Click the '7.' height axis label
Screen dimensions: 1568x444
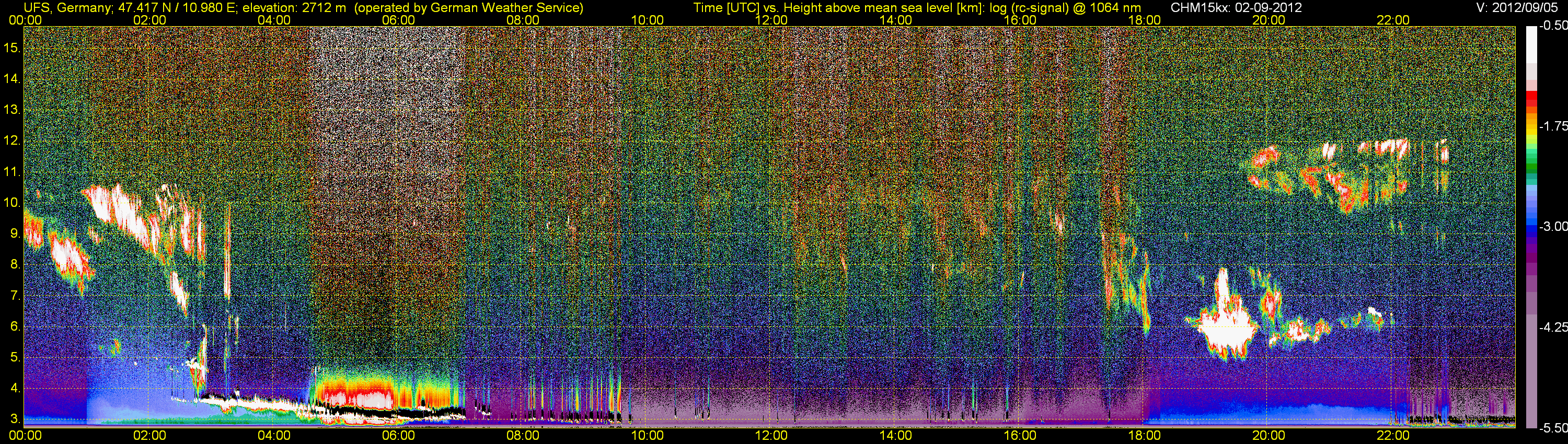tap(15, 296)
